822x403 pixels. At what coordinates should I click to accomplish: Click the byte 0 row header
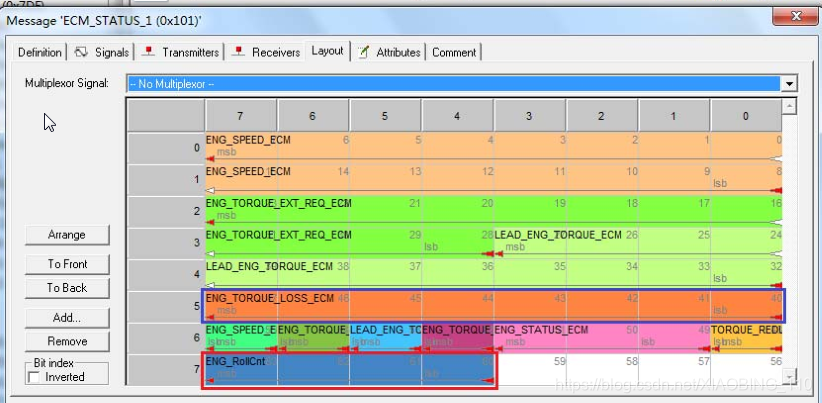pyautogui.click(x=166, y=148)
